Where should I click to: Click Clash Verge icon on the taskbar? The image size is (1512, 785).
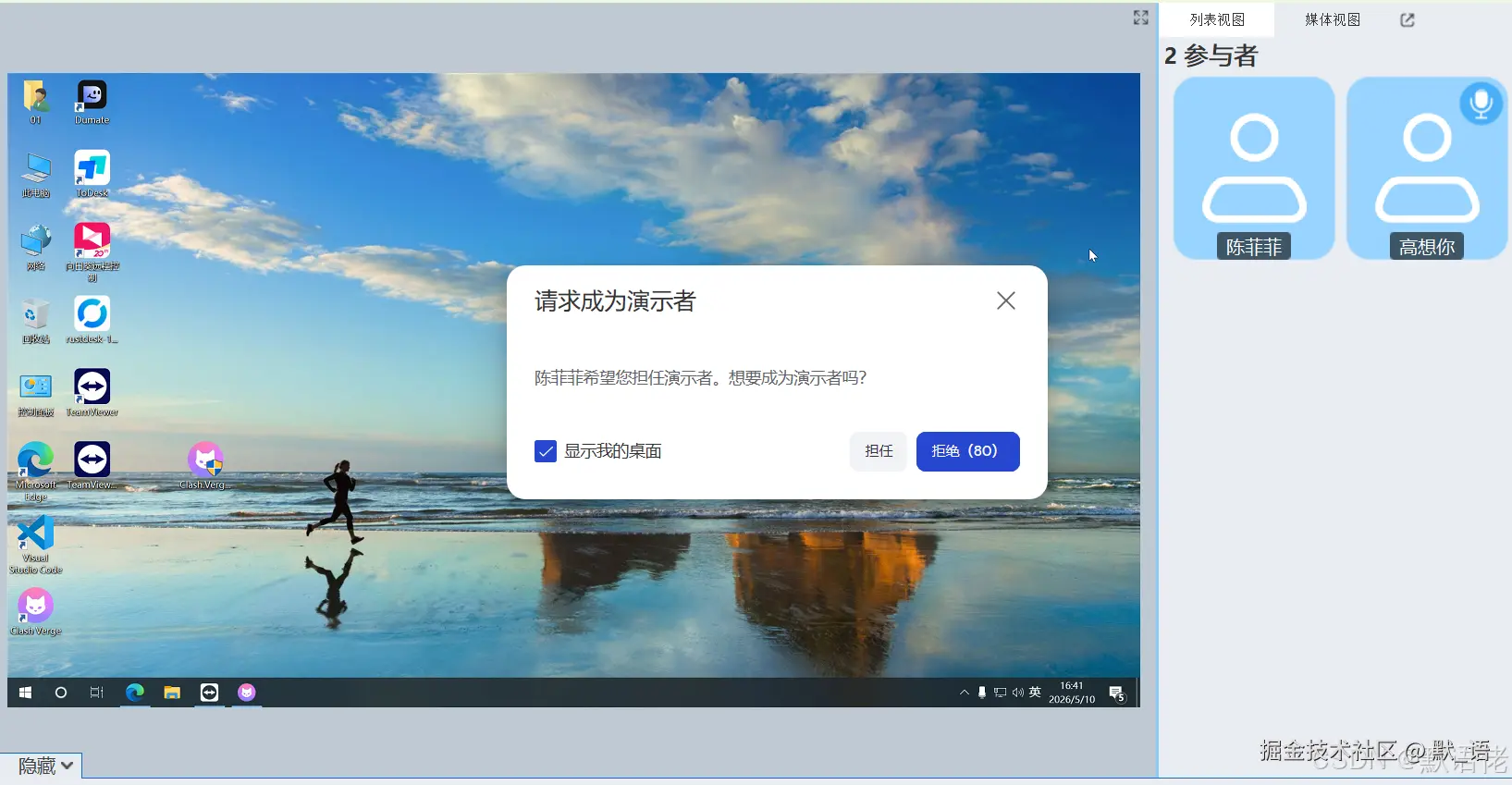(247, 693)
